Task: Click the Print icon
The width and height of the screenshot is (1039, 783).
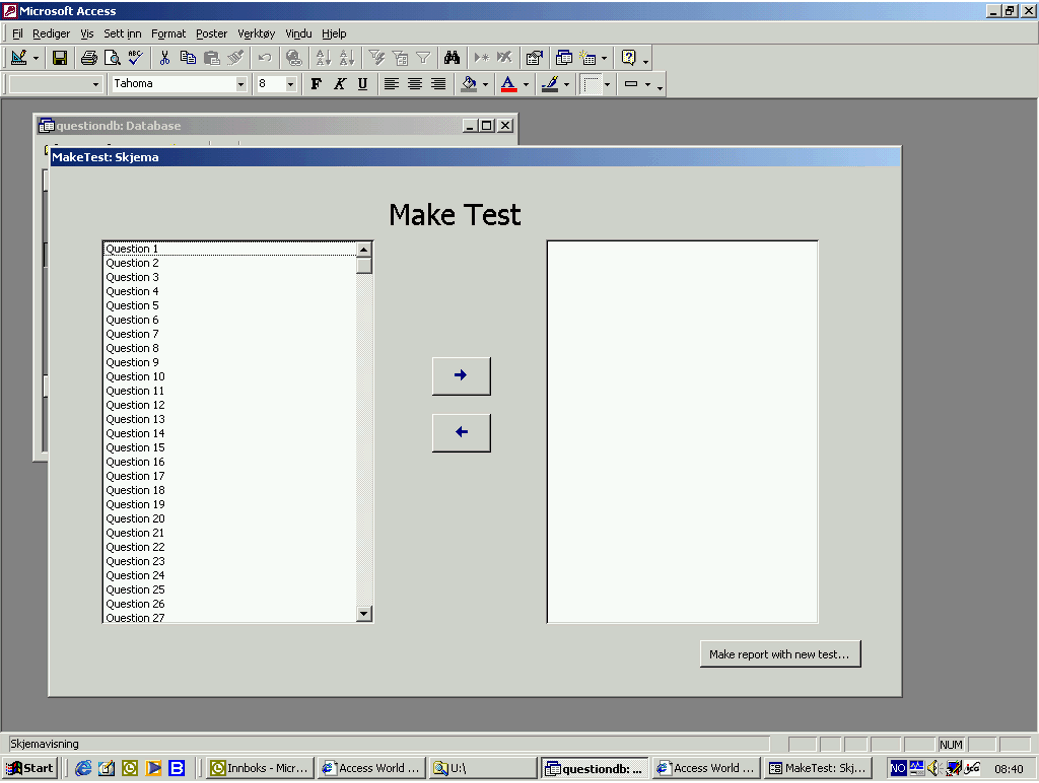Action: pyautogui.click(x=89, y=58)
